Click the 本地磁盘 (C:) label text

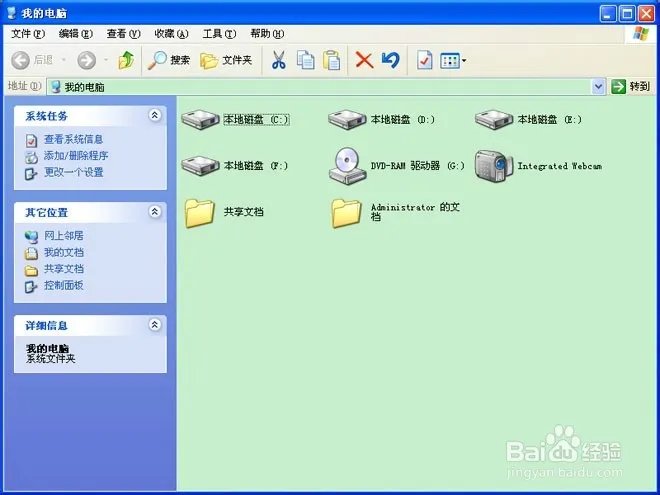256,120
